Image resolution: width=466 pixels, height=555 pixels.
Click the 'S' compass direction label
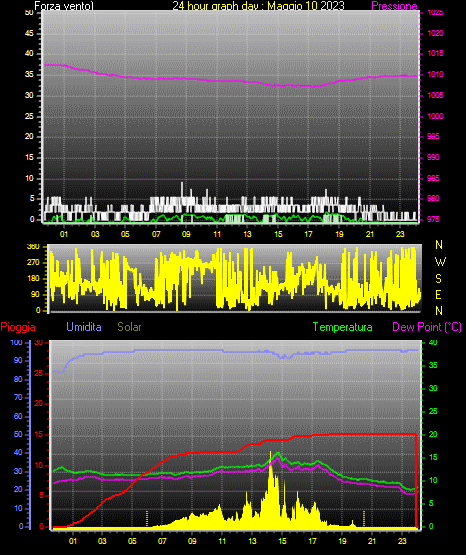[x=438, y=279]
